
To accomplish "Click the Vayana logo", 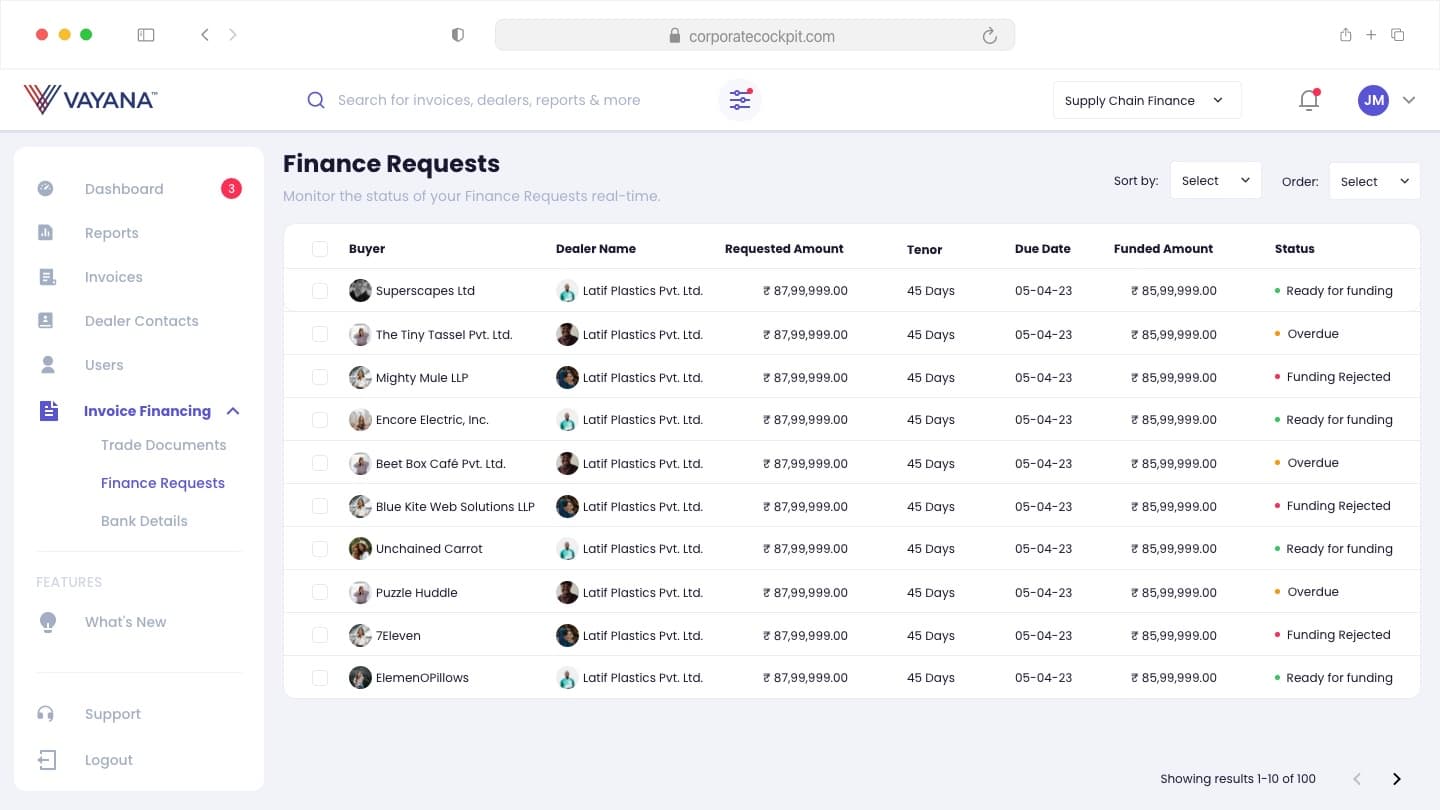I will (x=90, y=99).
